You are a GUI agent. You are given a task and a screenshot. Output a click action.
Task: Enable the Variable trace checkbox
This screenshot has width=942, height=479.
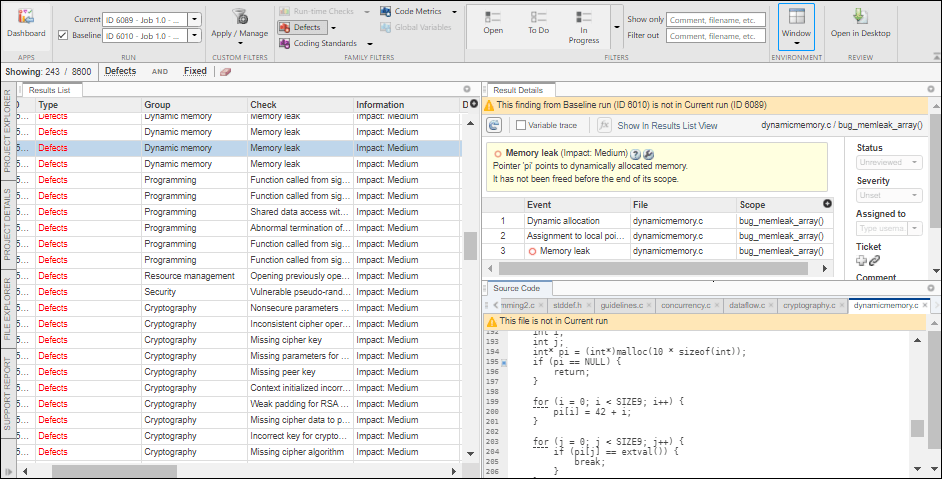click(x=521, y=125)
